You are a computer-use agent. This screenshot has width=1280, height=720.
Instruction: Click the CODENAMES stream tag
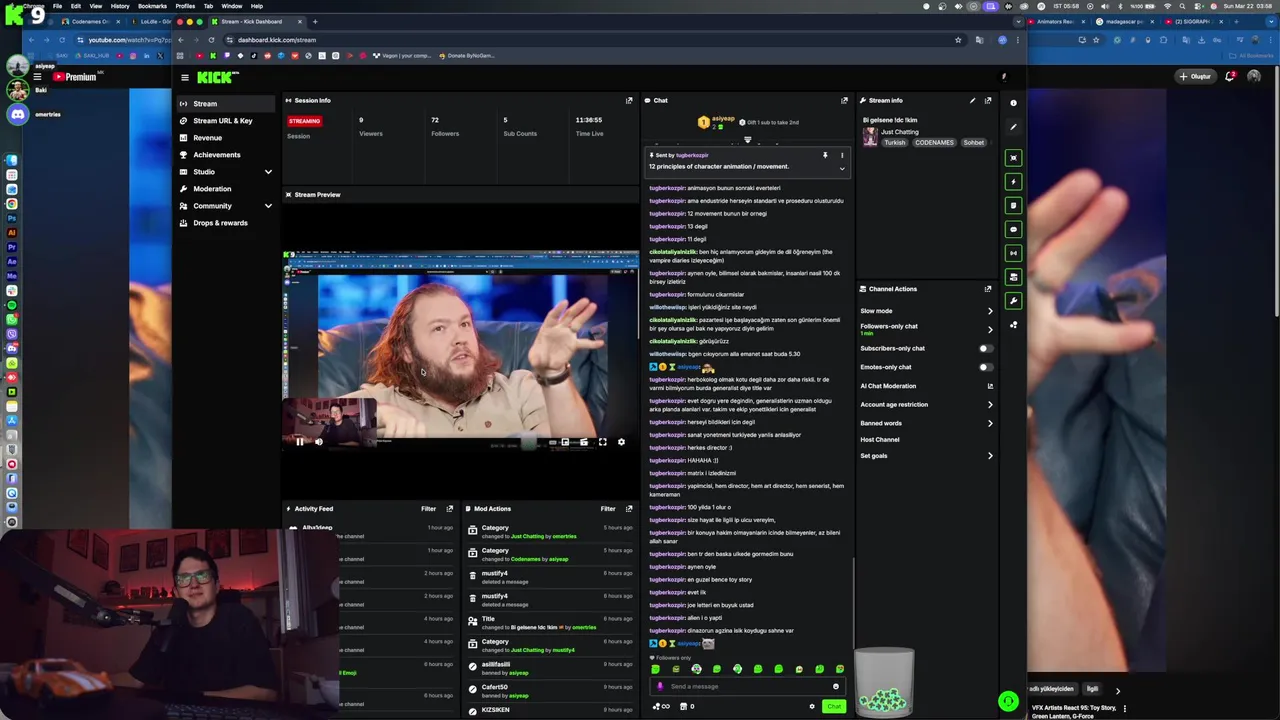[x=935, y=143]
